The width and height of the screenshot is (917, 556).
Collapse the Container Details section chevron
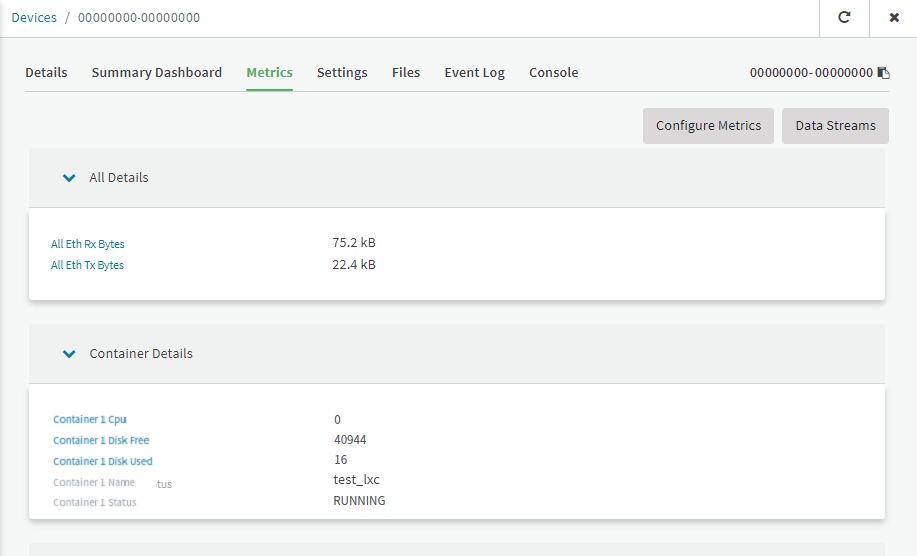pyautogui.click(x=69, y=354)
